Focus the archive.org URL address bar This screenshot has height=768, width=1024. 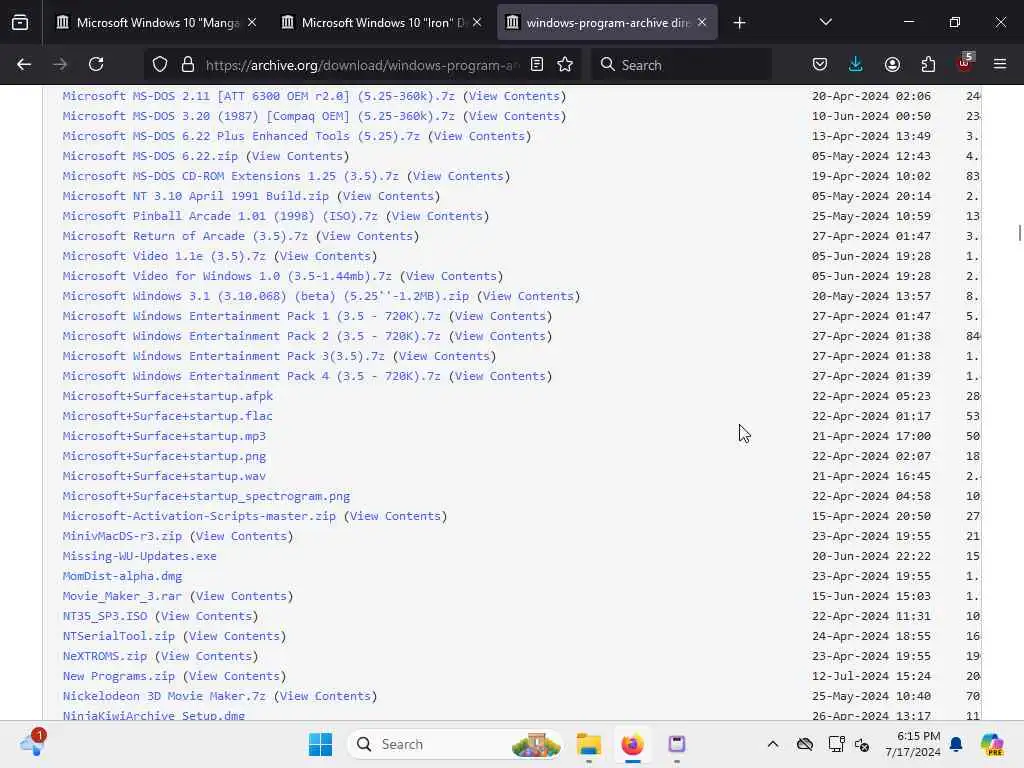click(362, 65)
